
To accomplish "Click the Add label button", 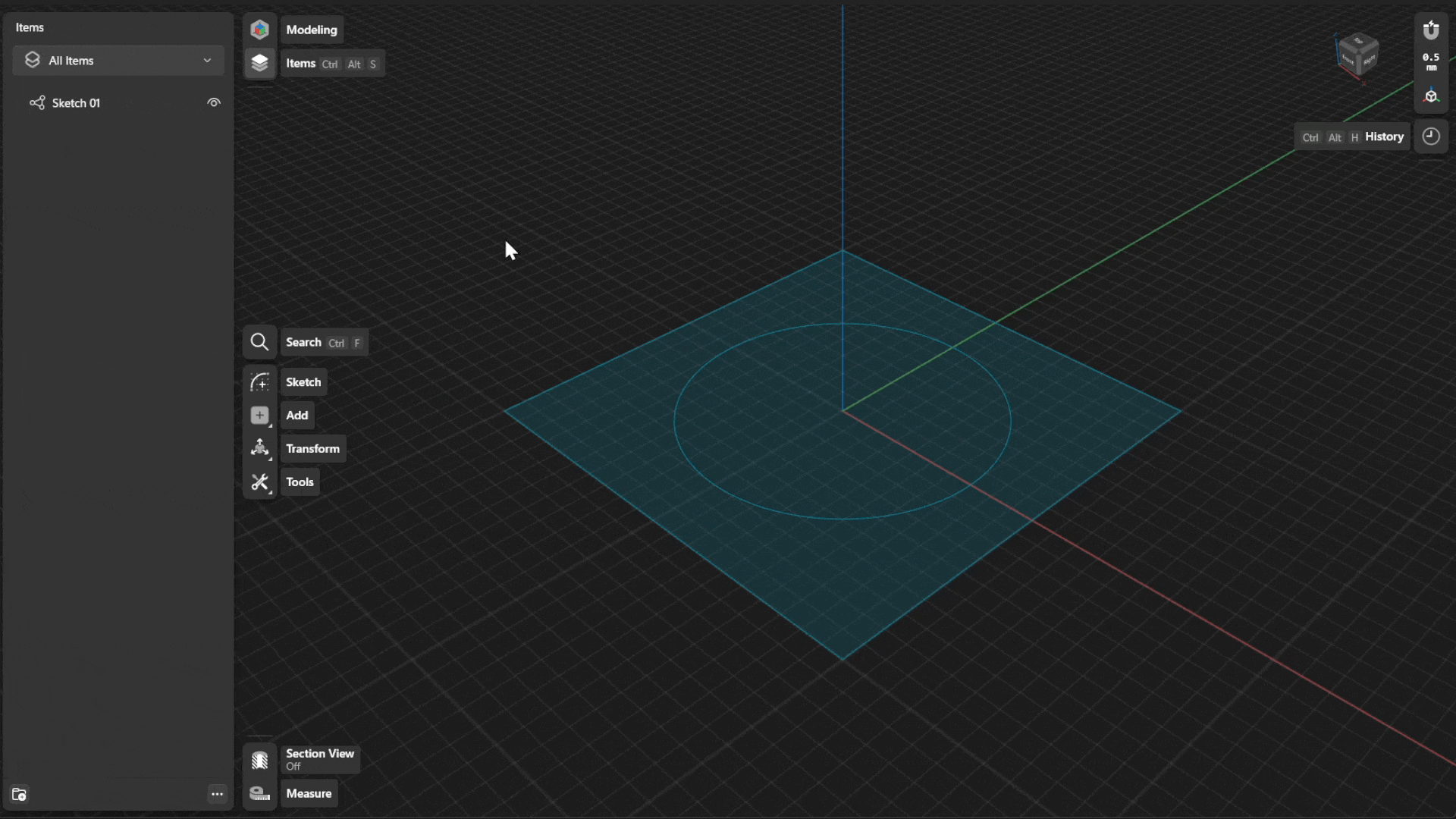I will click(297, 416).
